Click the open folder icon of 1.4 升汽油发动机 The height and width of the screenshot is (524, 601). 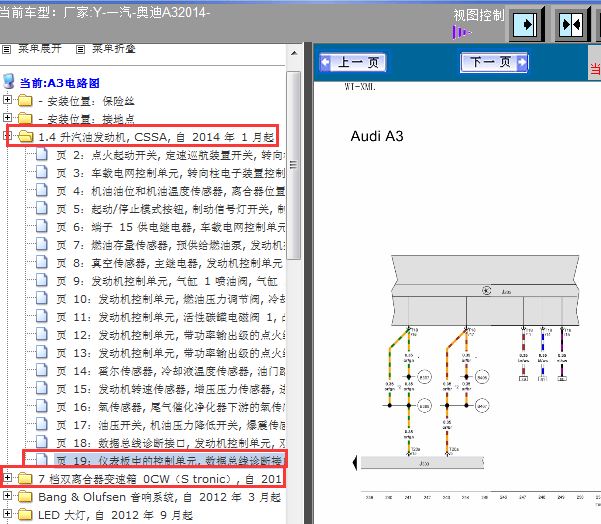tap(25, 136)
